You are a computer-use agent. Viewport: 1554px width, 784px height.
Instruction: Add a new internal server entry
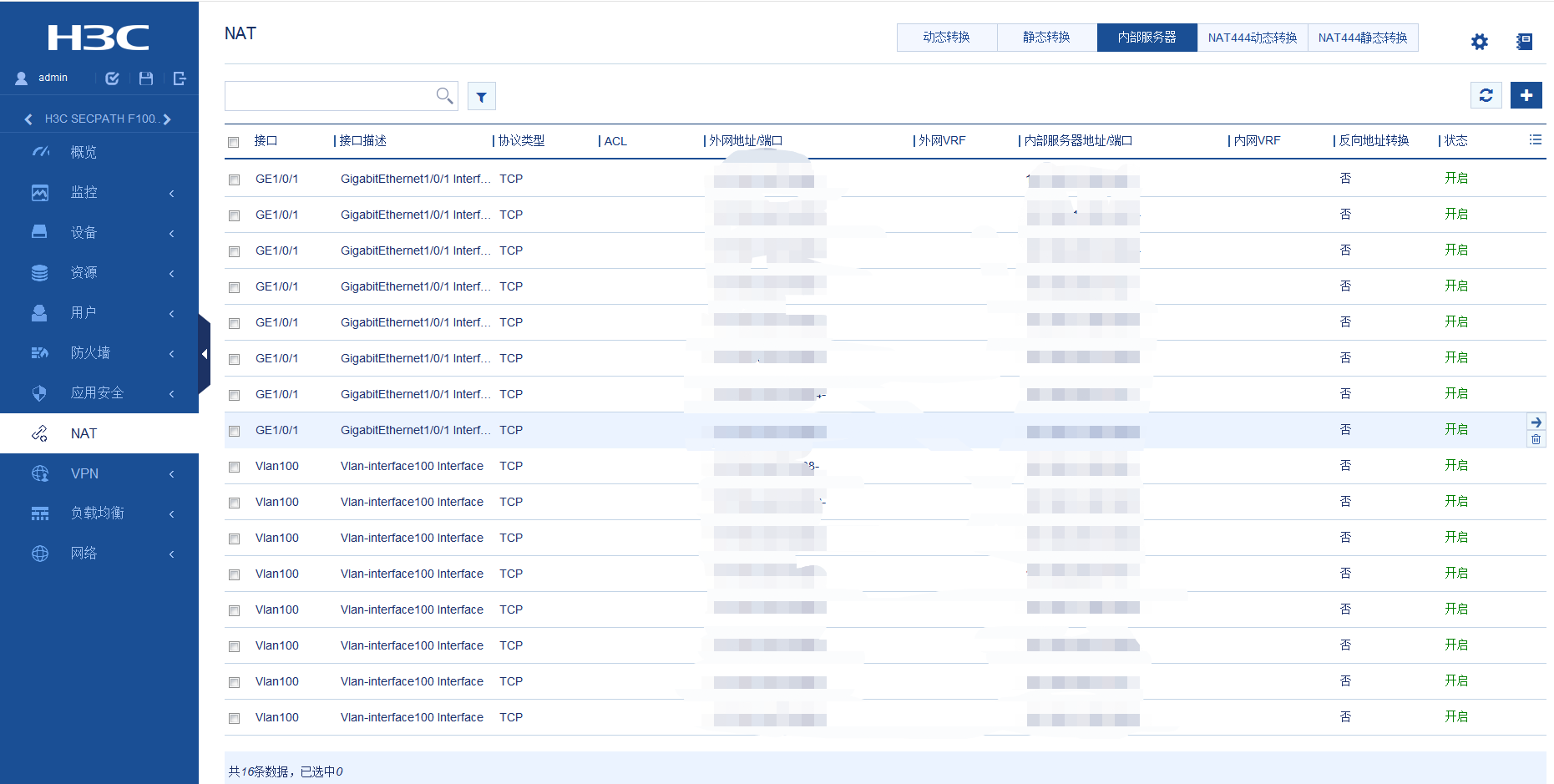pos(1526,95)
